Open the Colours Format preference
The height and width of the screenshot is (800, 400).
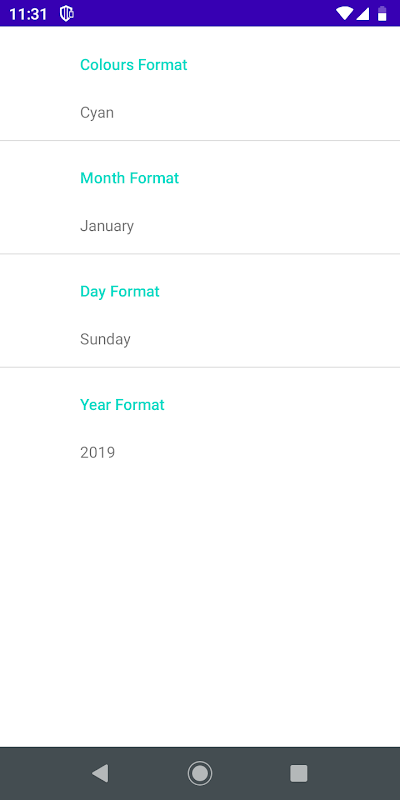tap(200, 84)
